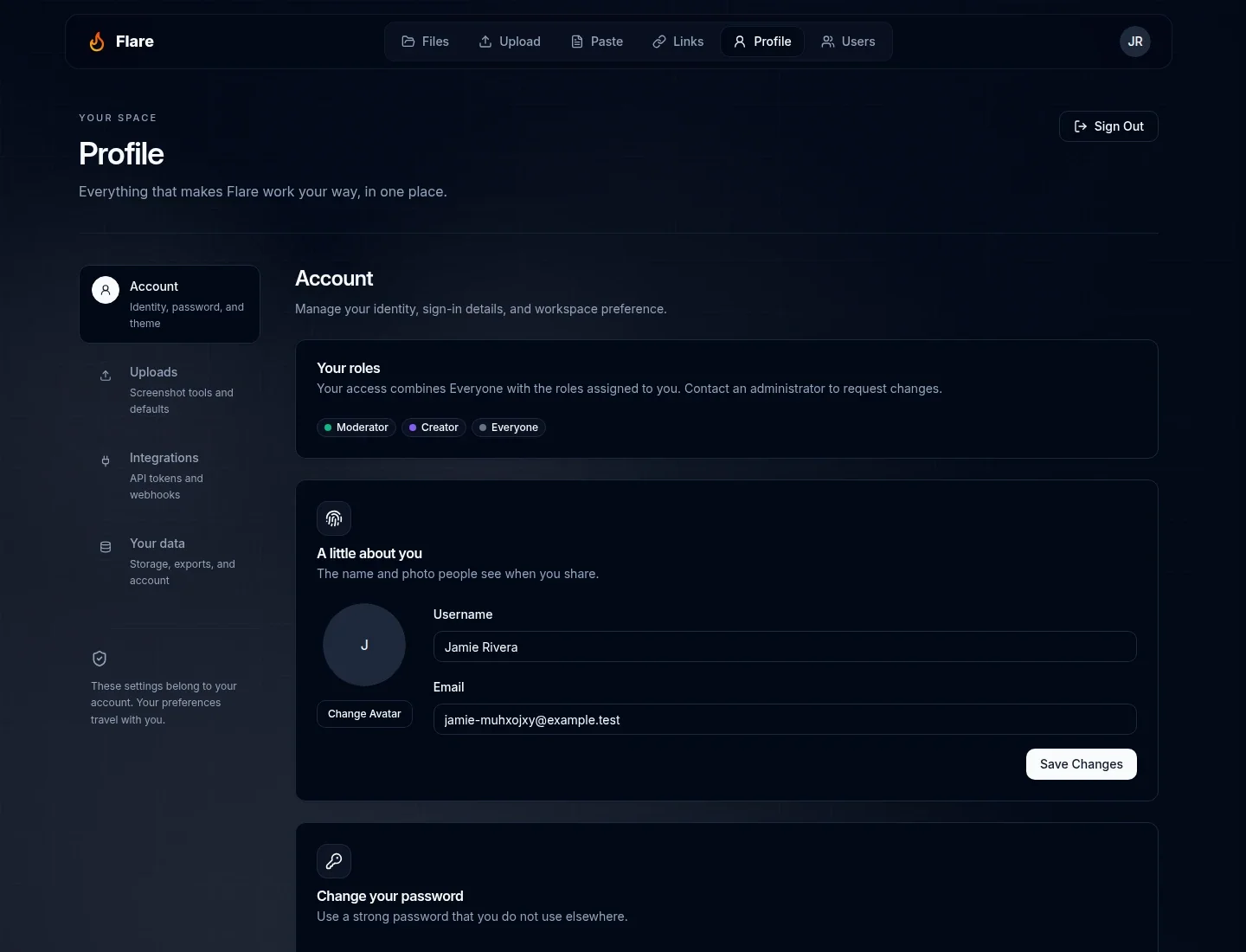Go to the Upload tab

pos(510,42)
